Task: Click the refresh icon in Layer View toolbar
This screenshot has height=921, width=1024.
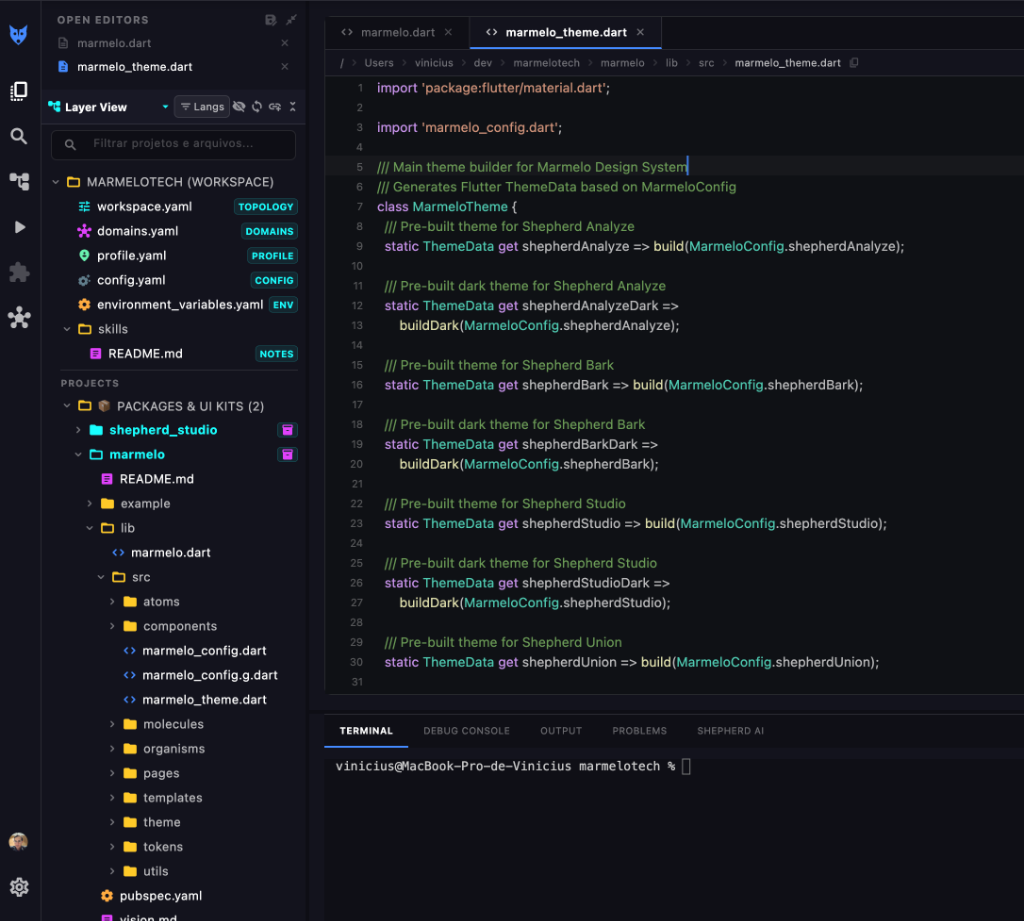Action: [x=257, y=106]
